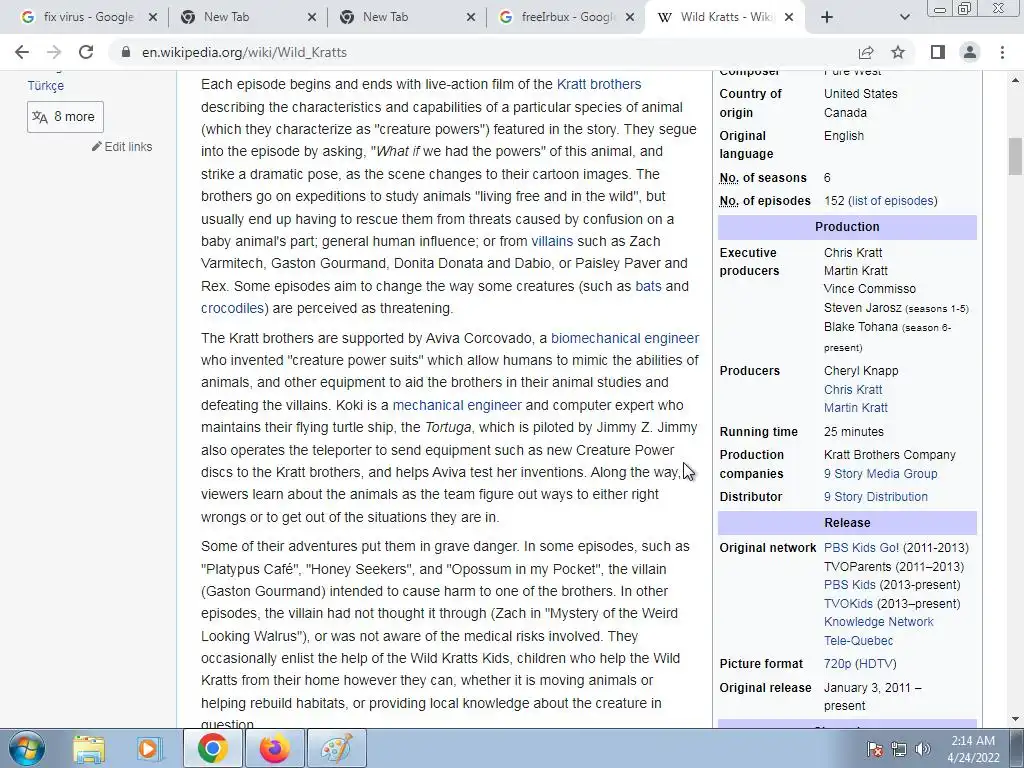View site security lock information
This screenshot has width=1024, height=768.
pos(126,52)
